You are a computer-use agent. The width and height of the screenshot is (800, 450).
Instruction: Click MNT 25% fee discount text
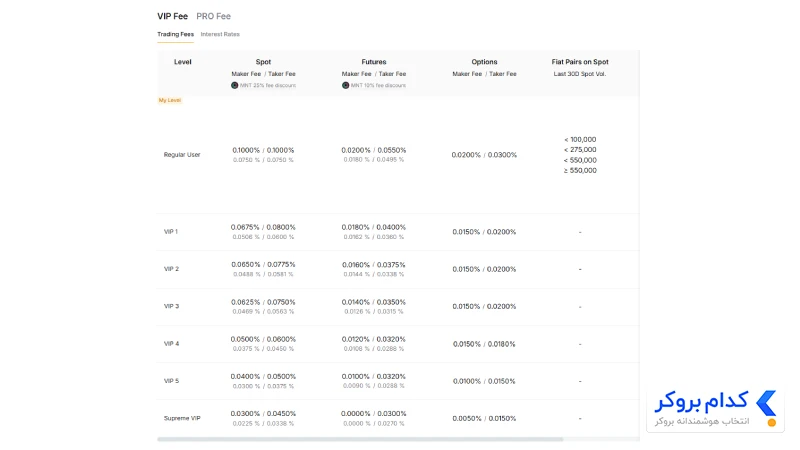point(268,85)
